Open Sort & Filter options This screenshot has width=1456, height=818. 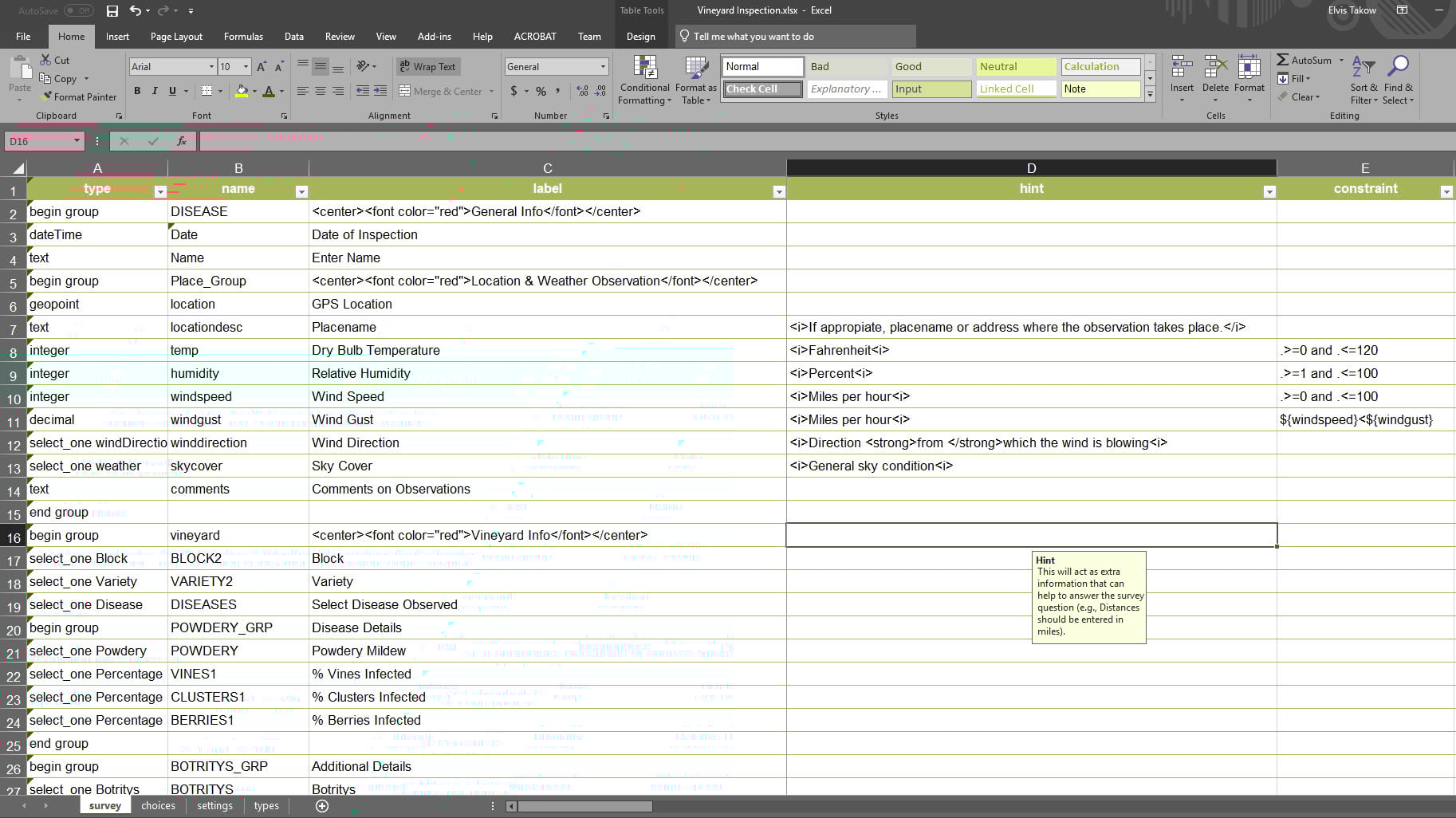point(1364,80)
